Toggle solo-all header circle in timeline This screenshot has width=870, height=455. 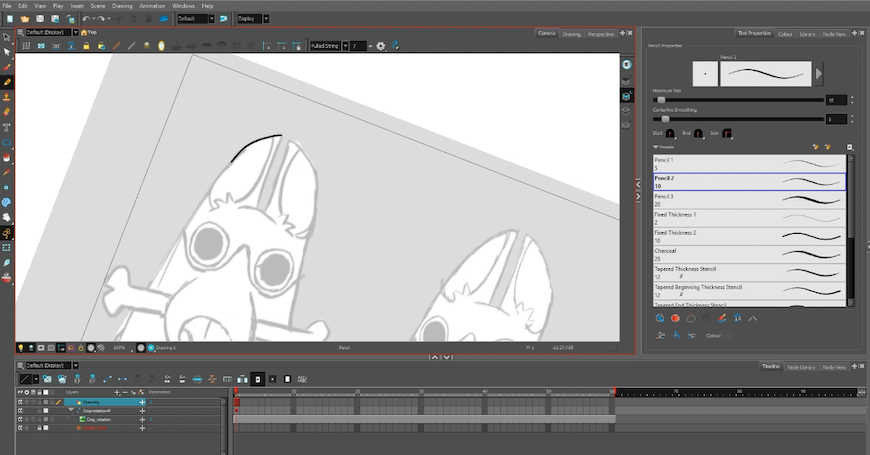[x=27, y=392]
